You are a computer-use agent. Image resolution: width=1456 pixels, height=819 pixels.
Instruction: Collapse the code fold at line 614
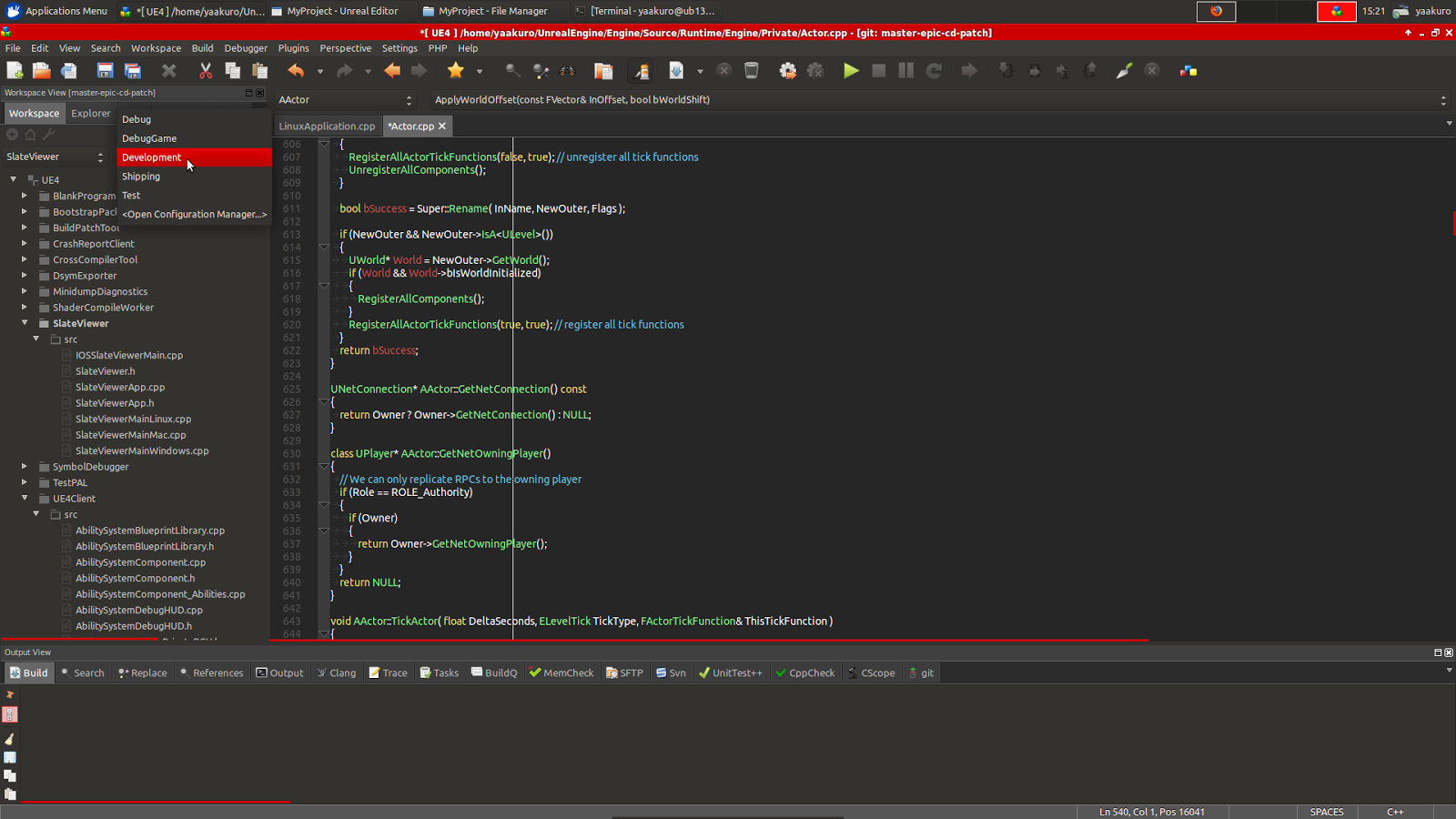pyautogui.click(x=324, y=247)
